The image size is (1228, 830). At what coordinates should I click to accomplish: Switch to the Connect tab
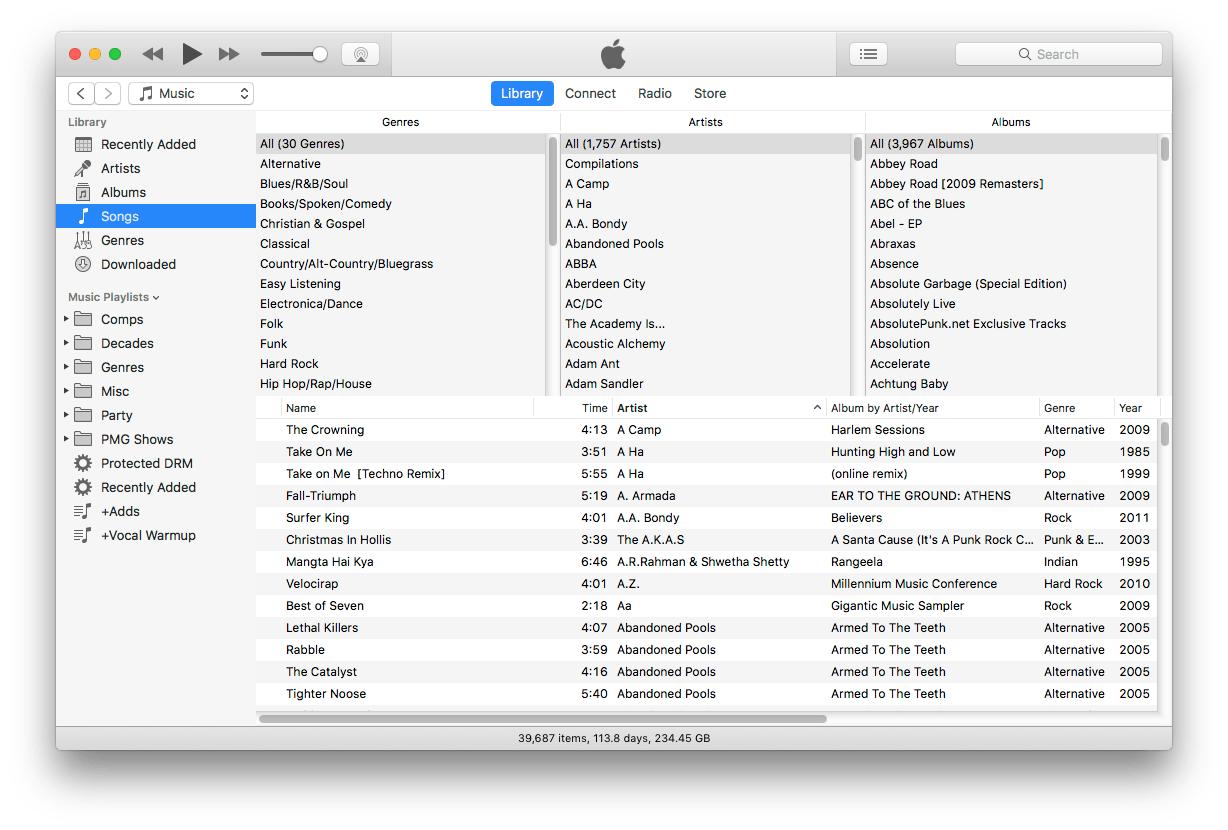tap(590, 93)
